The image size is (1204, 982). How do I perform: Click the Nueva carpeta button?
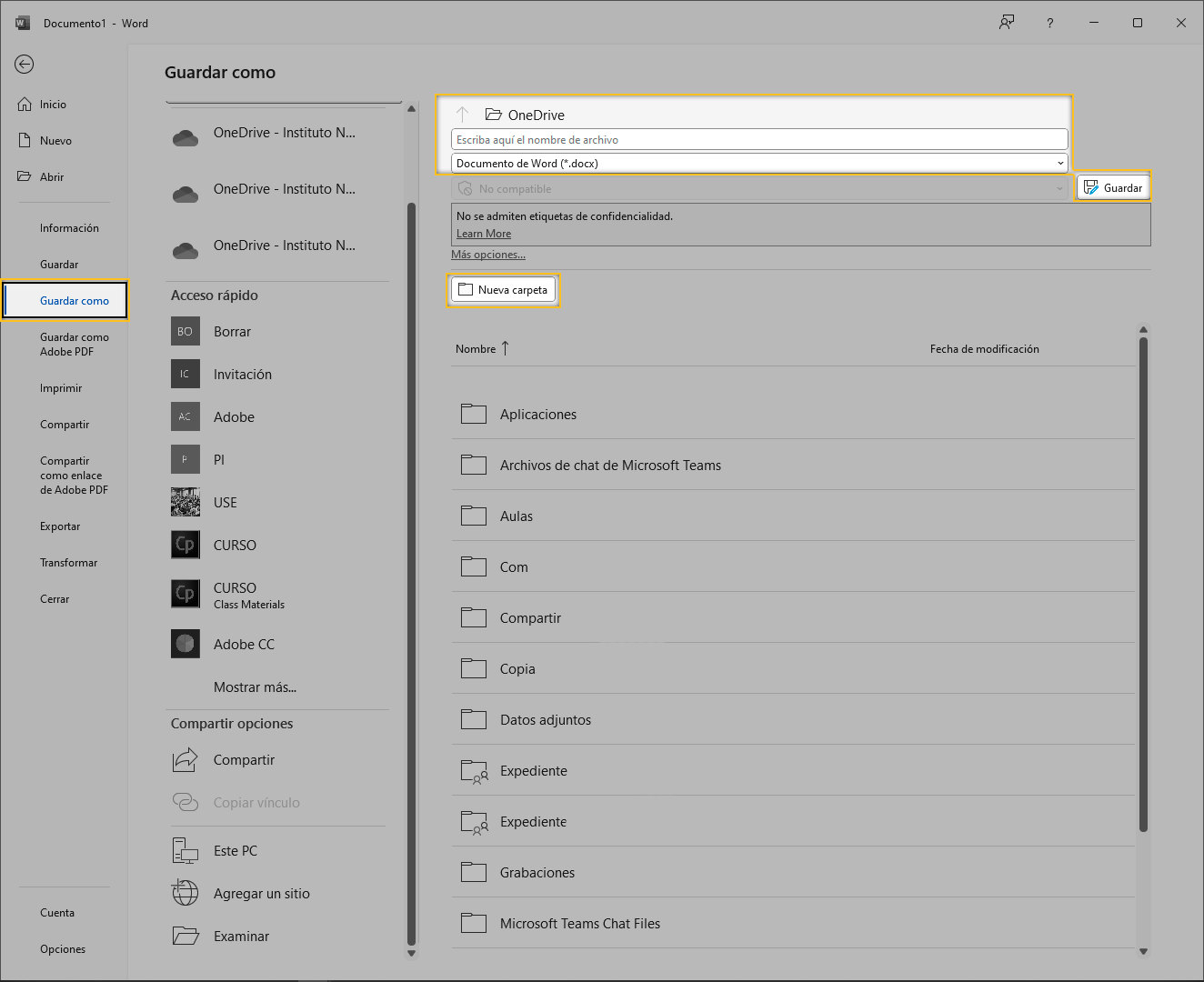coord(503,290)
